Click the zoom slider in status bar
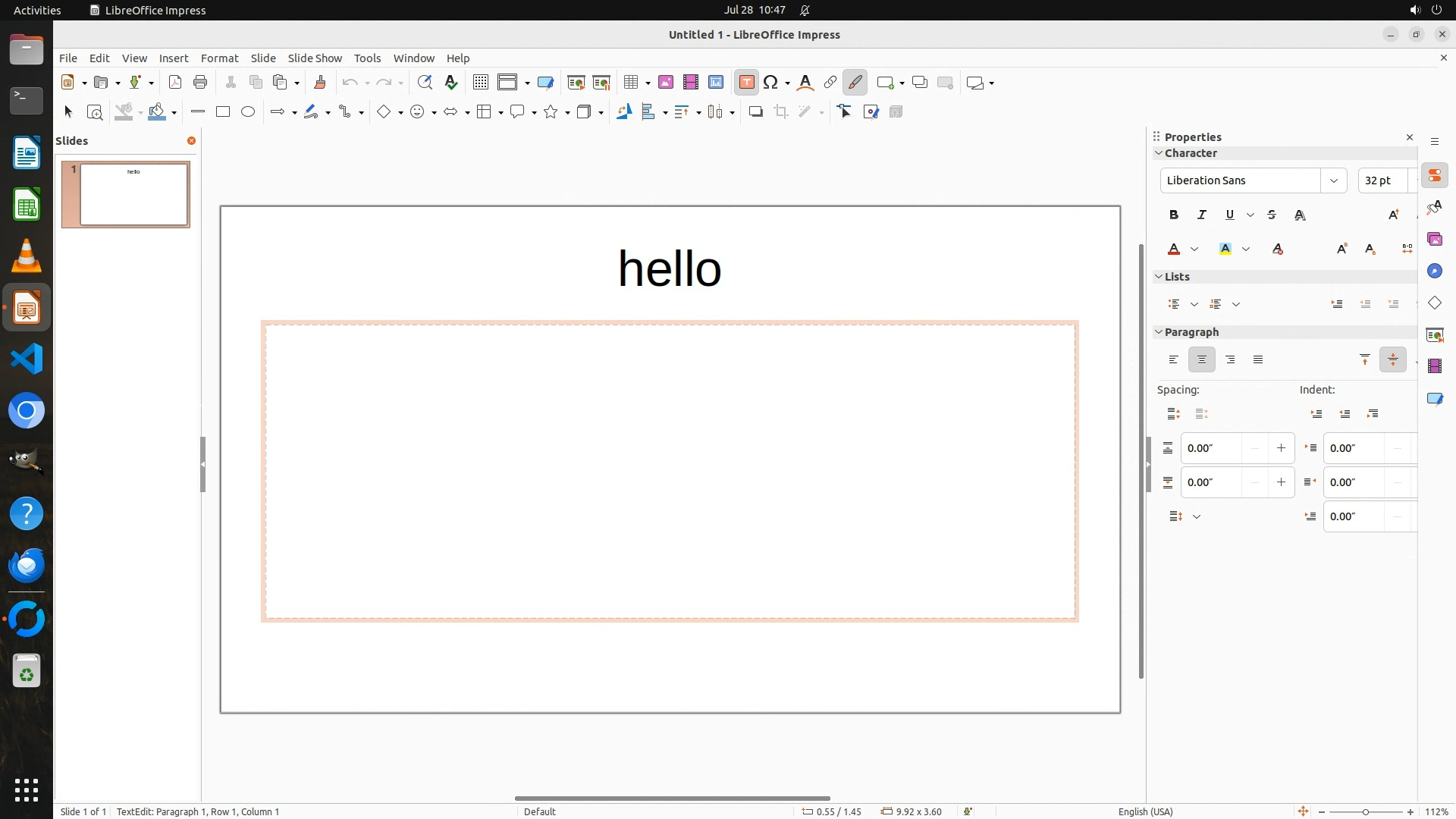The height and width of the screenshot is (819, 1456). pos(1365,812)
